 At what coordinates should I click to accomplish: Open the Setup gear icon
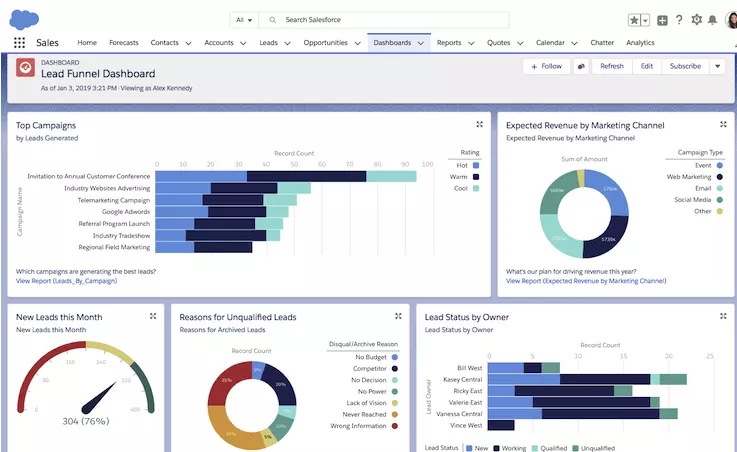coord(697,20)
